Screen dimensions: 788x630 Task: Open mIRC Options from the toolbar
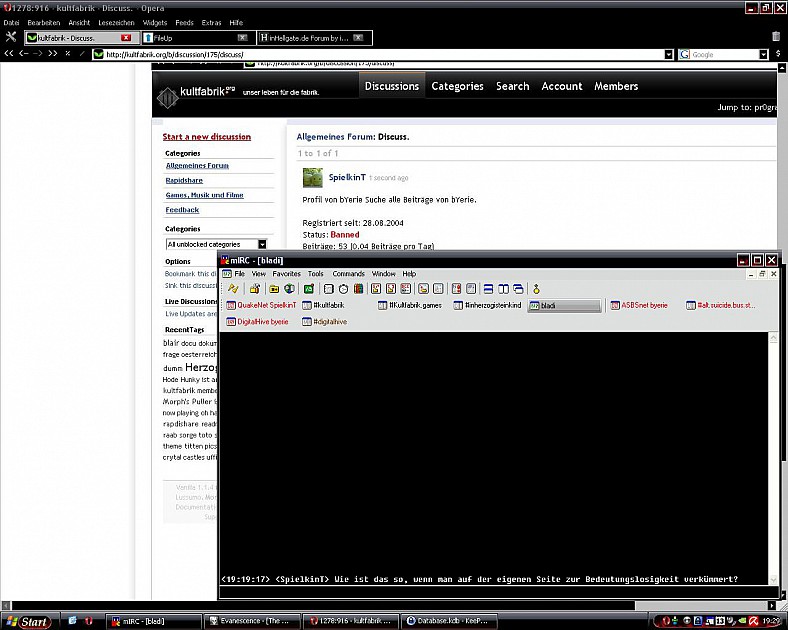point(255,289)
